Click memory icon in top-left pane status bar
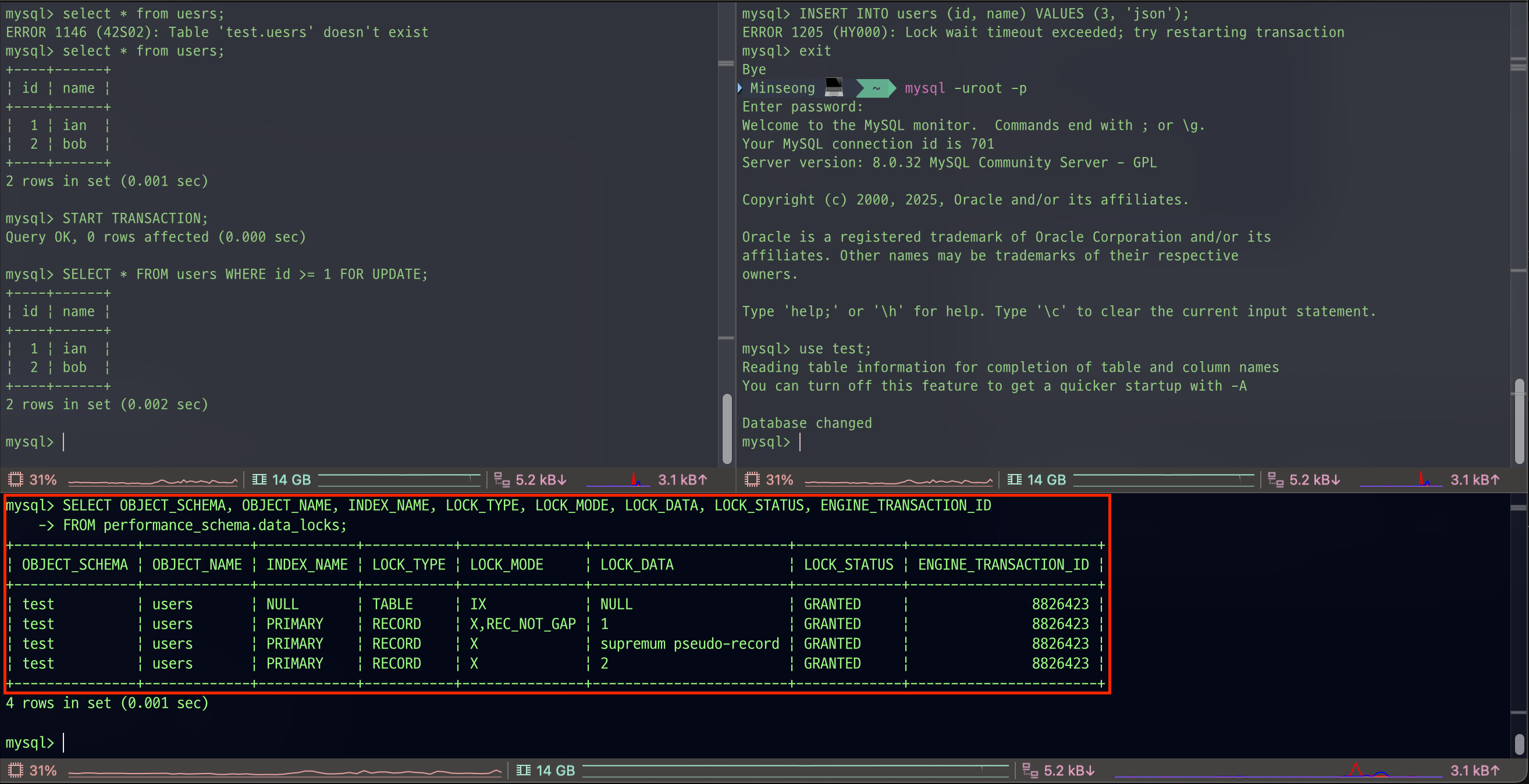This screenshot has height=784, width=1529. point(259,480)
